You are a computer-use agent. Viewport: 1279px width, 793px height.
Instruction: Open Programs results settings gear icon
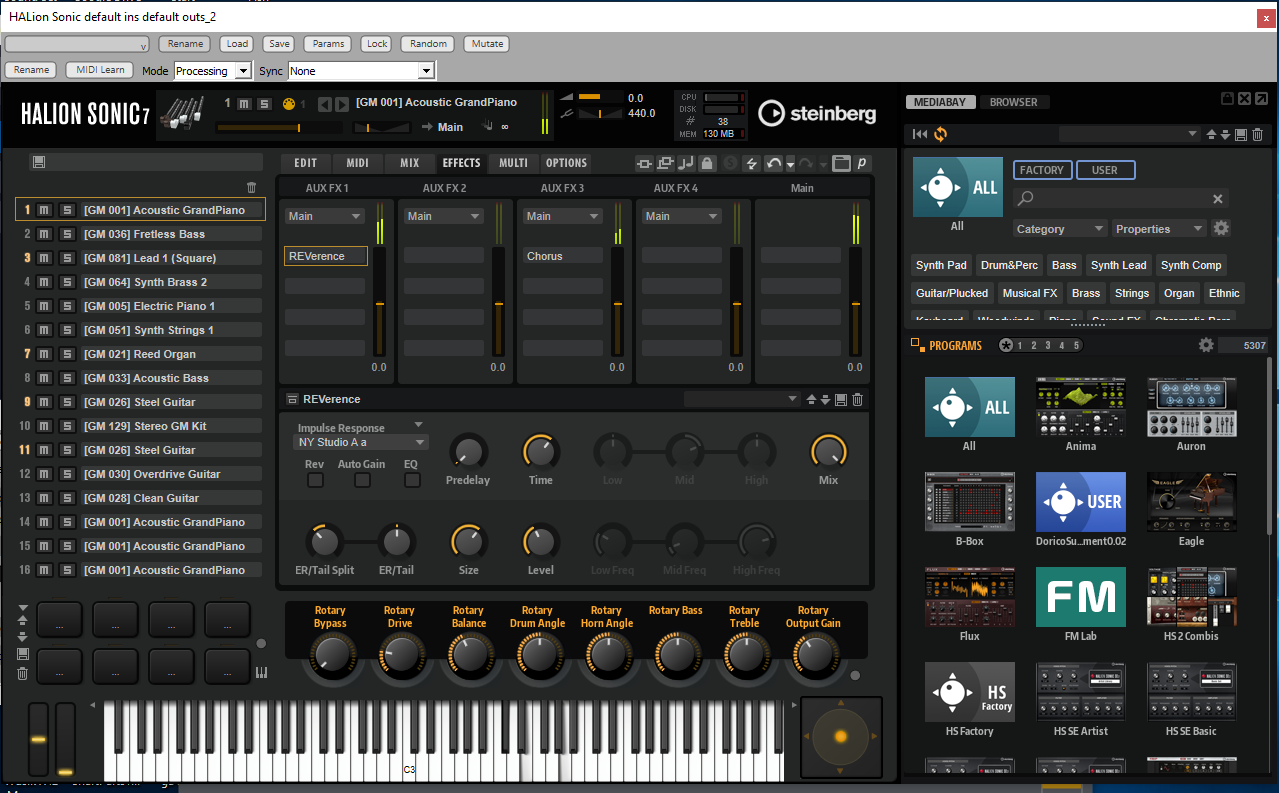tap(1206, 345)
